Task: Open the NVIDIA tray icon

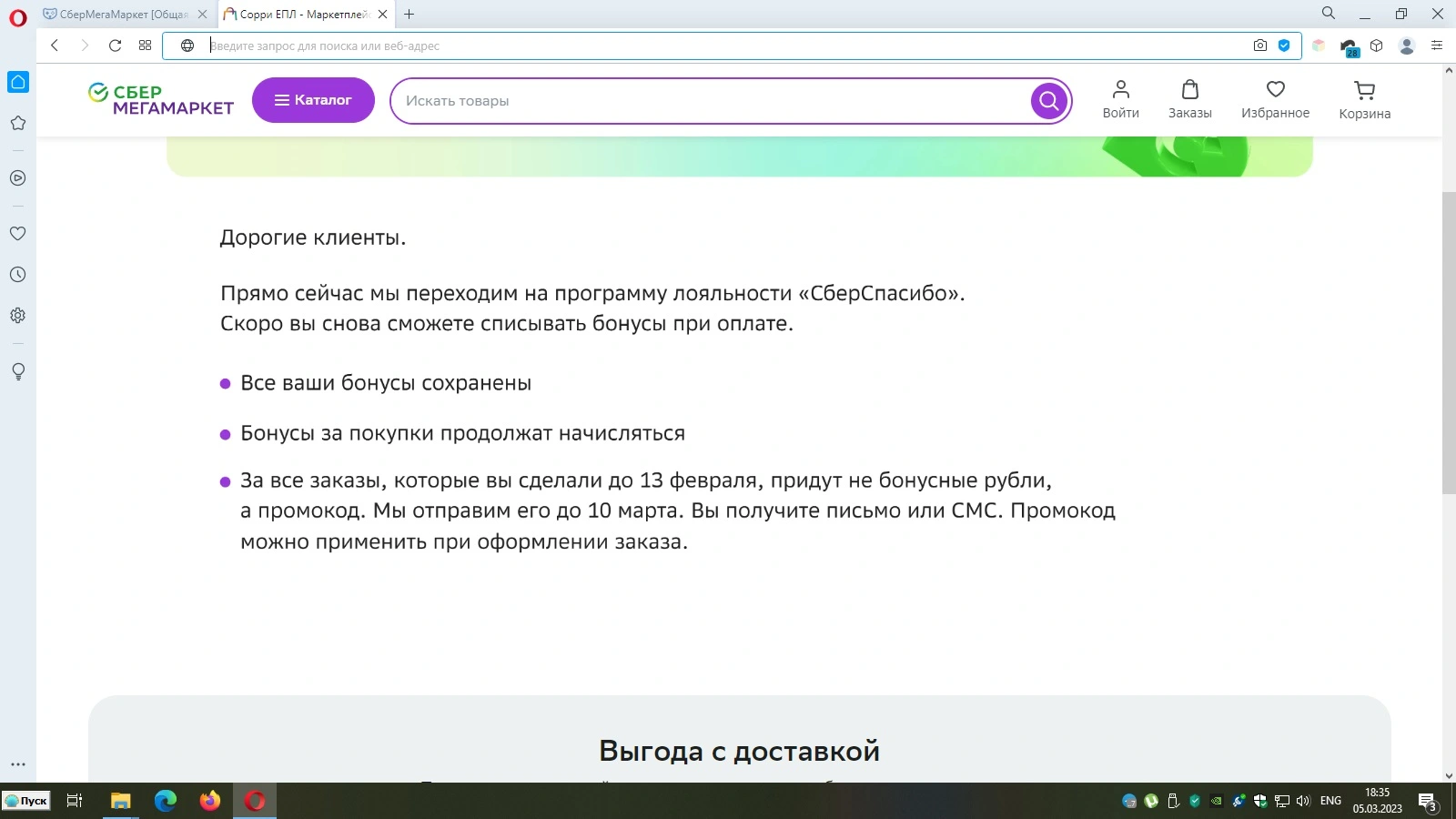Action: pos(1217,801)
